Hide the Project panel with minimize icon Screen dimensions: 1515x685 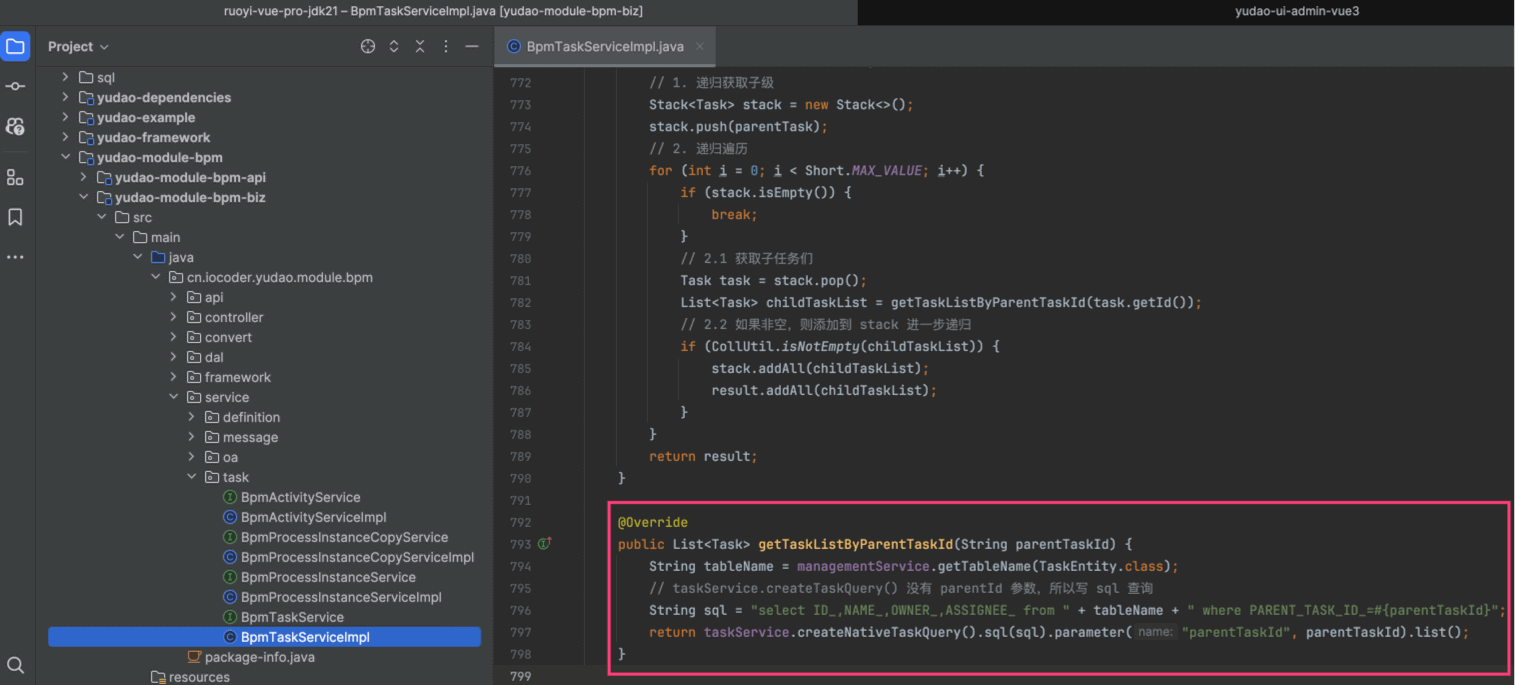471,47
